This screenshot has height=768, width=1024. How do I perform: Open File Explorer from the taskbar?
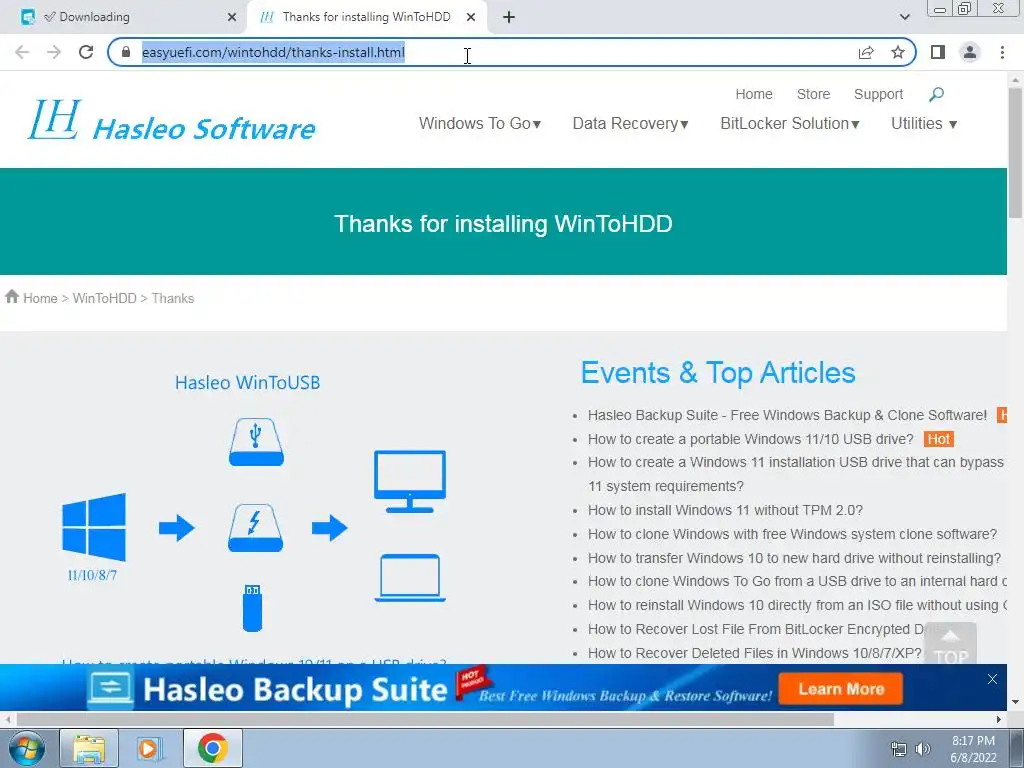pos(89,748)
